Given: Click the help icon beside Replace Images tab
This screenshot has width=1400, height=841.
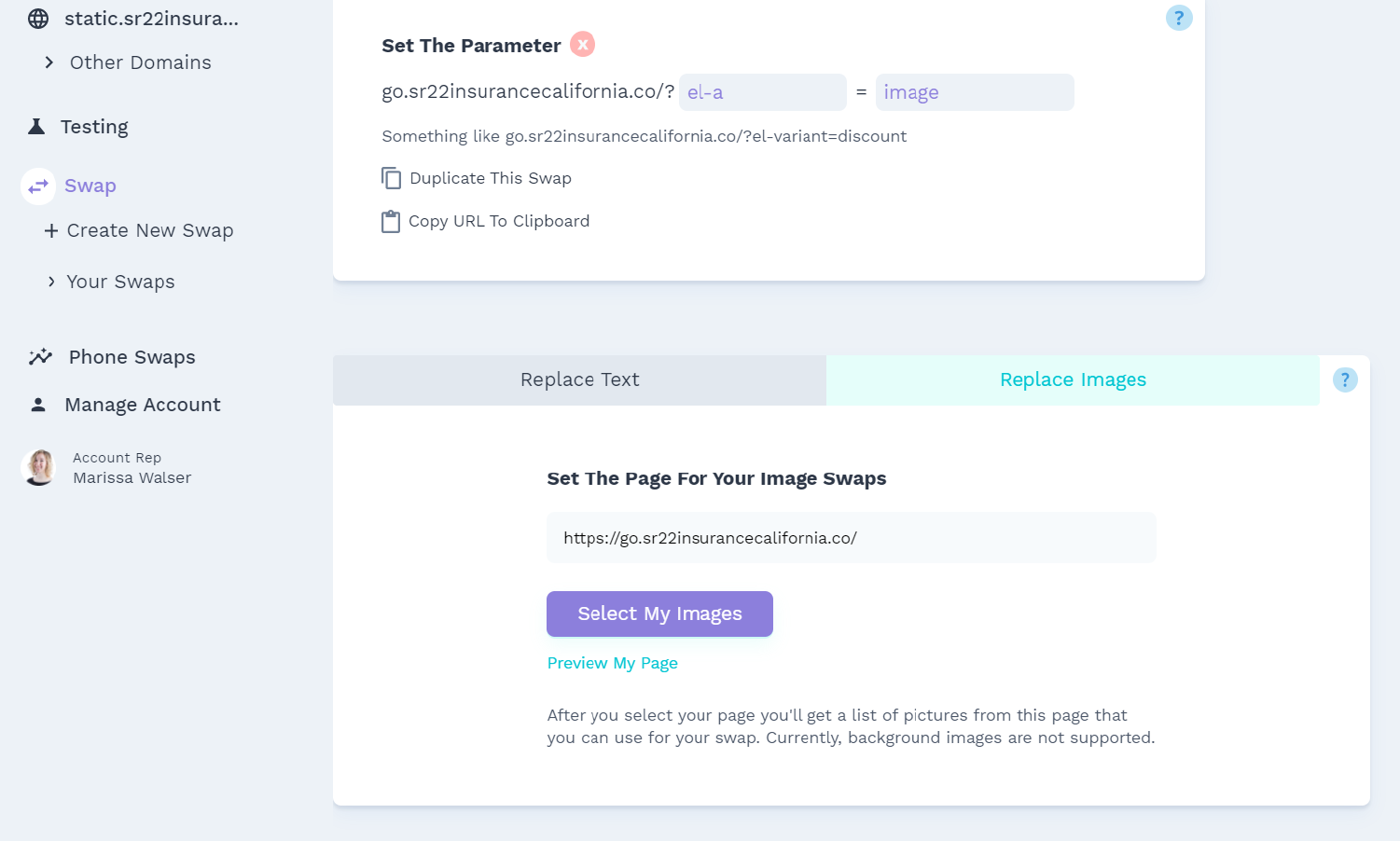Looking at the screenshot, I should click(1345, 379).
